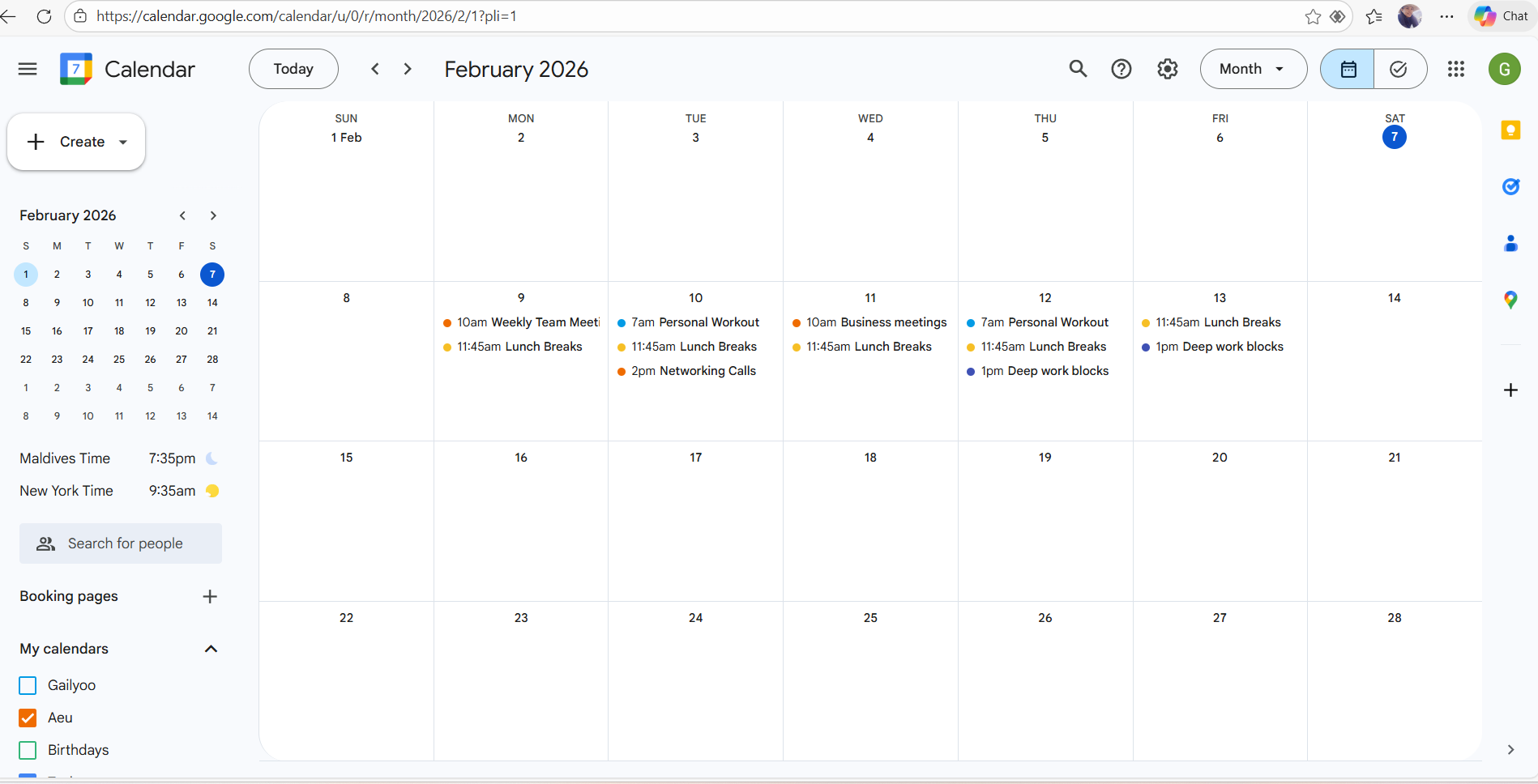The height and width of the screenshot is (784, 1538).
Task: Go to next month arrow in header
Action: (x=408, y=69)
